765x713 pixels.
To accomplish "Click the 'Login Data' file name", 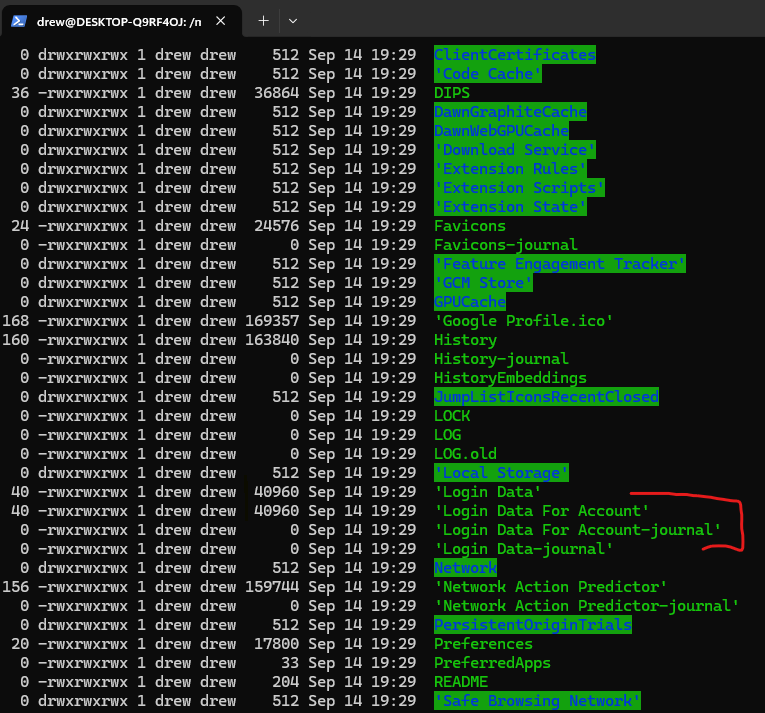I will tap(488, 492).
